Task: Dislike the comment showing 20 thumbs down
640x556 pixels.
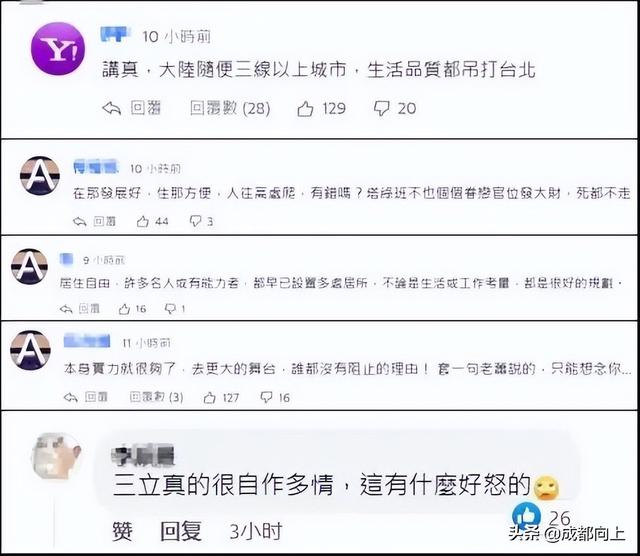Action: point(382,109)
